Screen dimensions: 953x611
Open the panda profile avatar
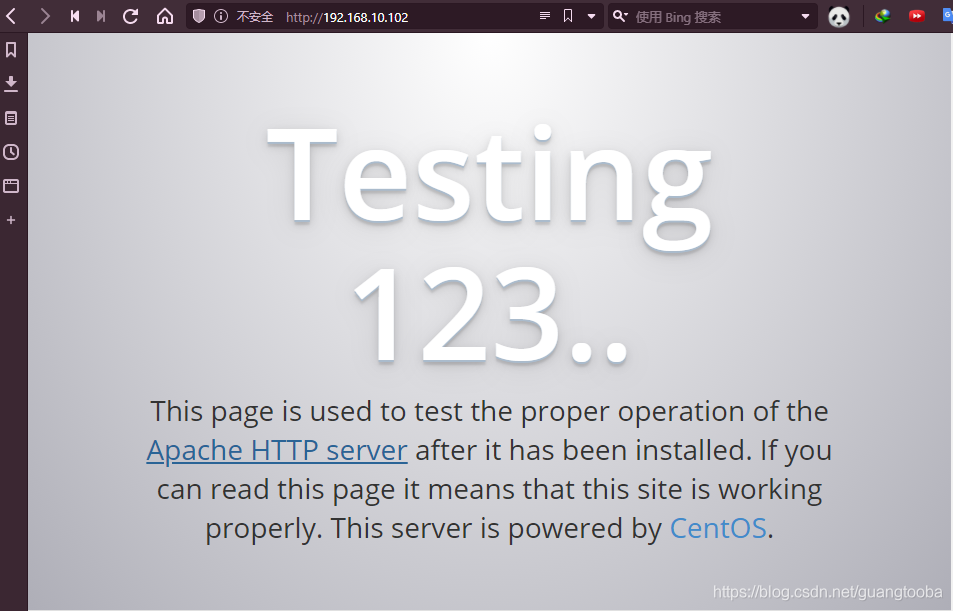(839, 16)
